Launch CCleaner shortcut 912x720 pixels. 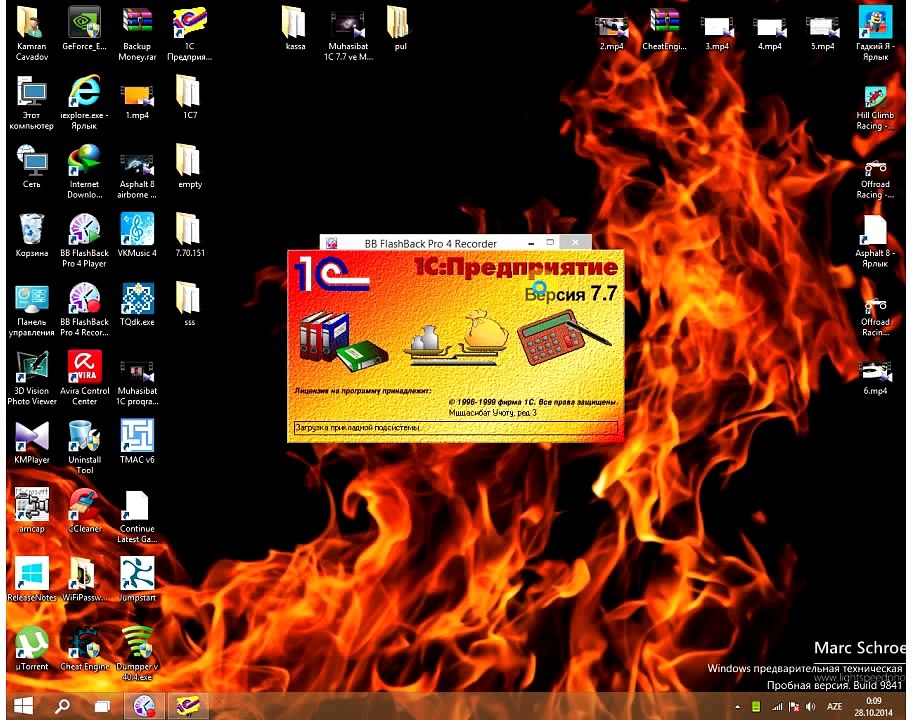84,511
